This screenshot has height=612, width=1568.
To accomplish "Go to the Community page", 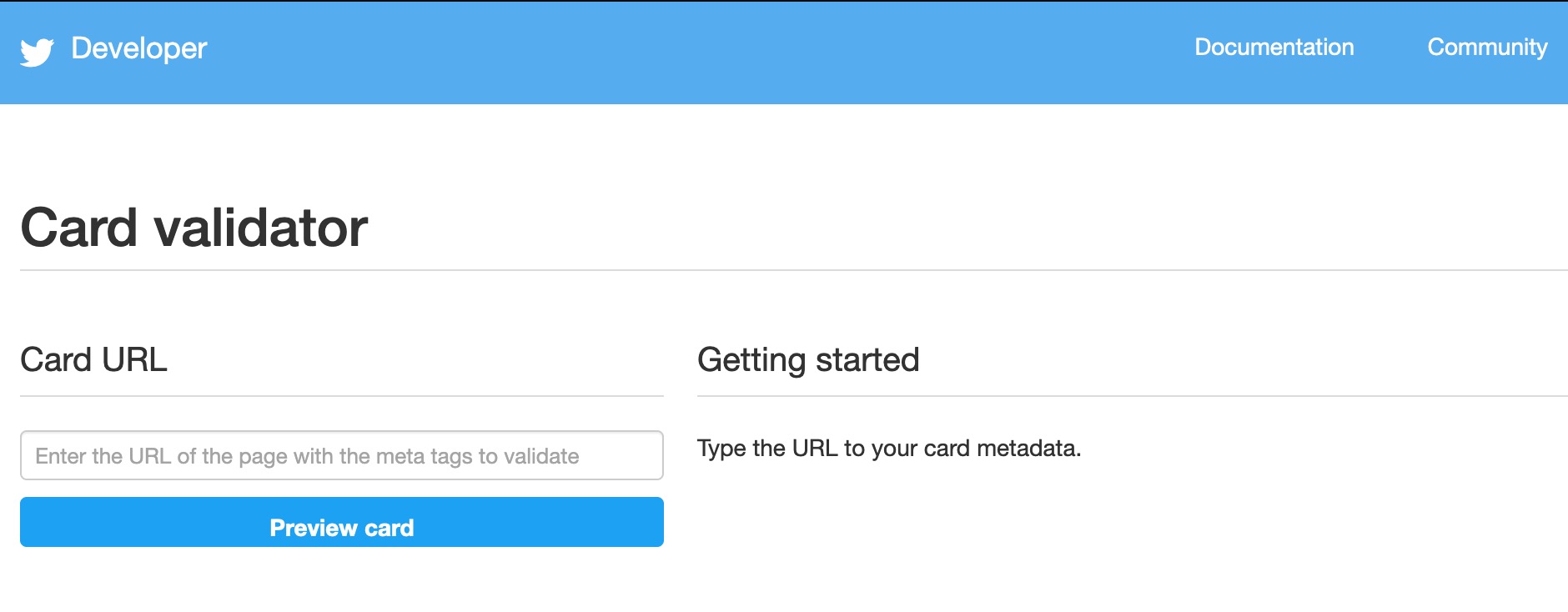I will coord(1487,48).
